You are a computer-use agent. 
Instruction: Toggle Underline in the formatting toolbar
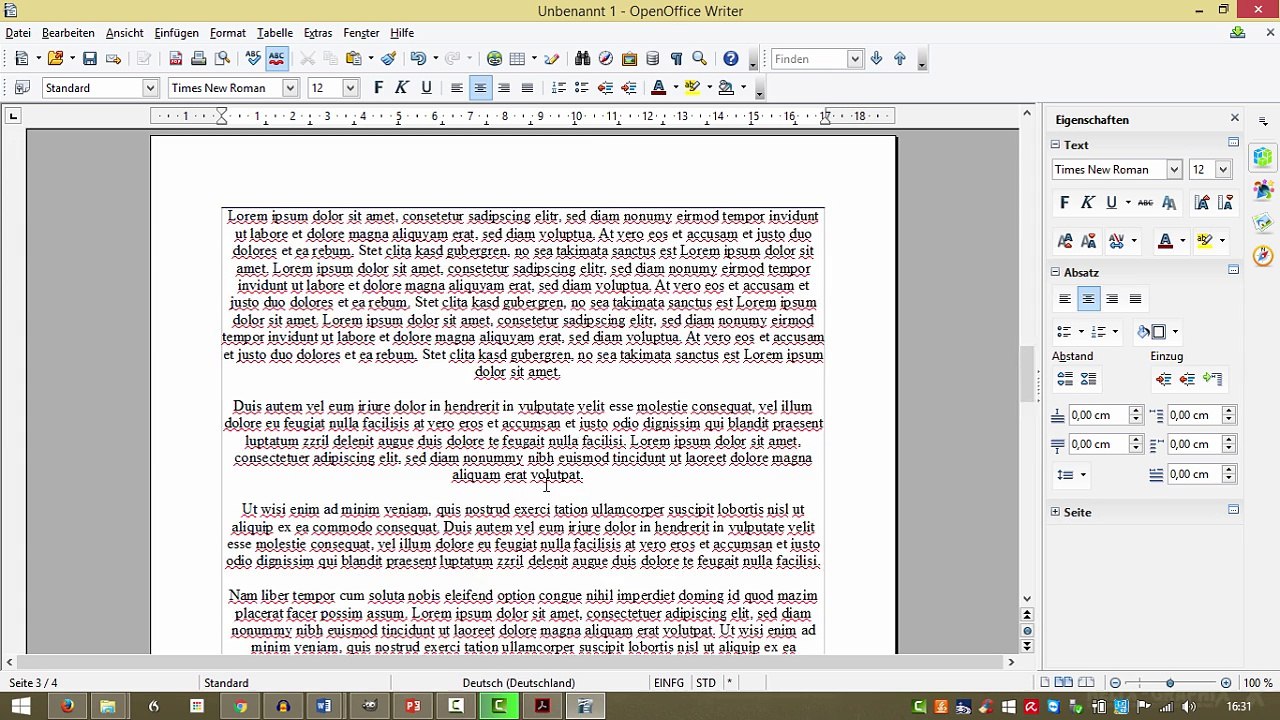[426, 88]
